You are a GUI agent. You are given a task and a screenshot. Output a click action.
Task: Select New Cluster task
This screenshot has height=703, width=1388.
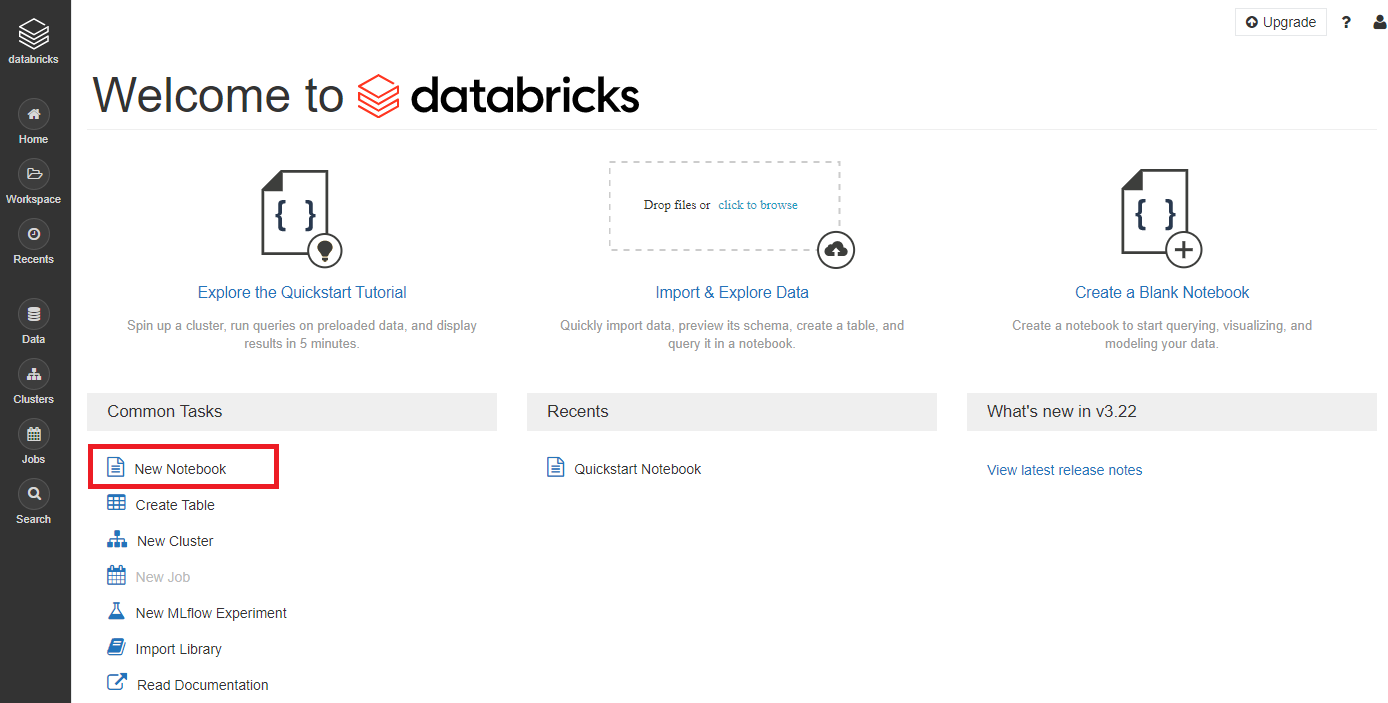click(175, 541)
